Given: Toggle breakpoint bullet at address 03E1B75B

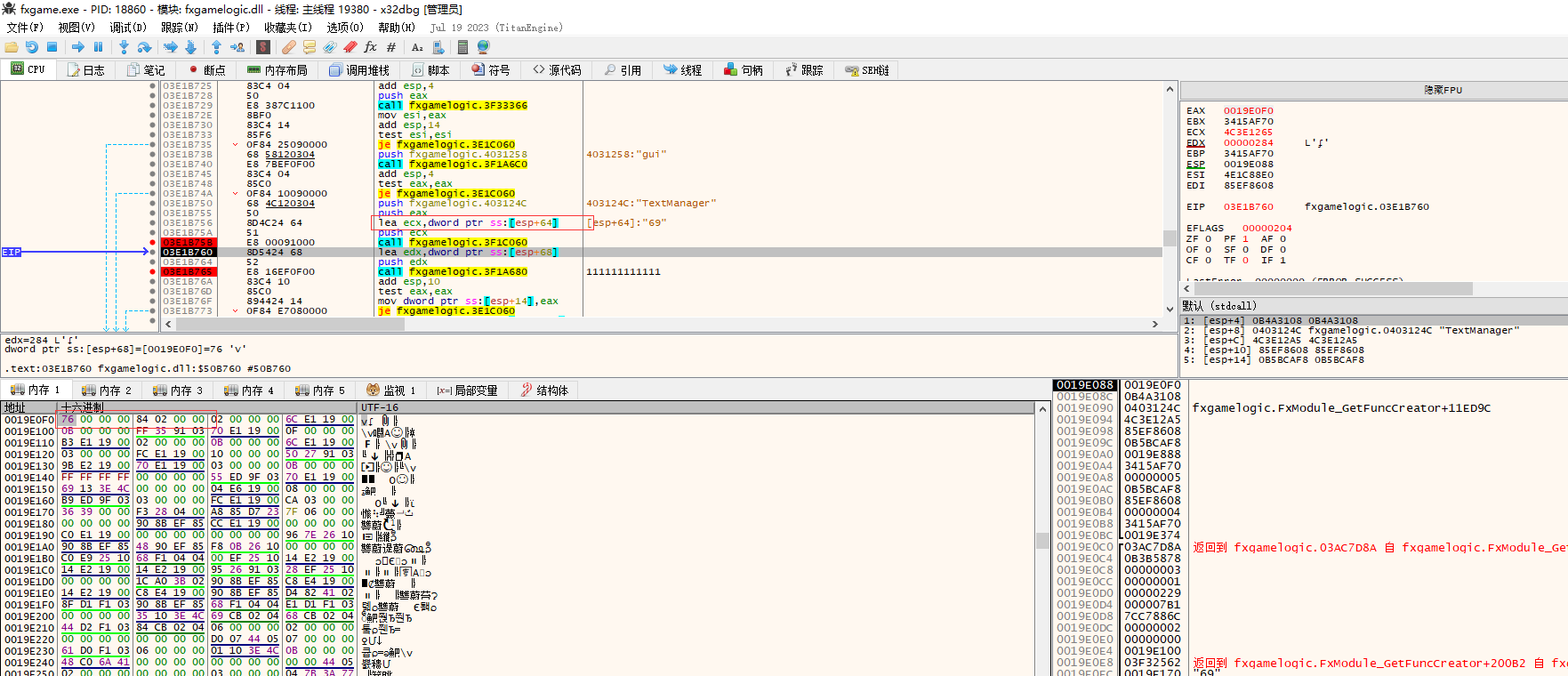Looking at the screenshot, I should [x=153, y=243].
